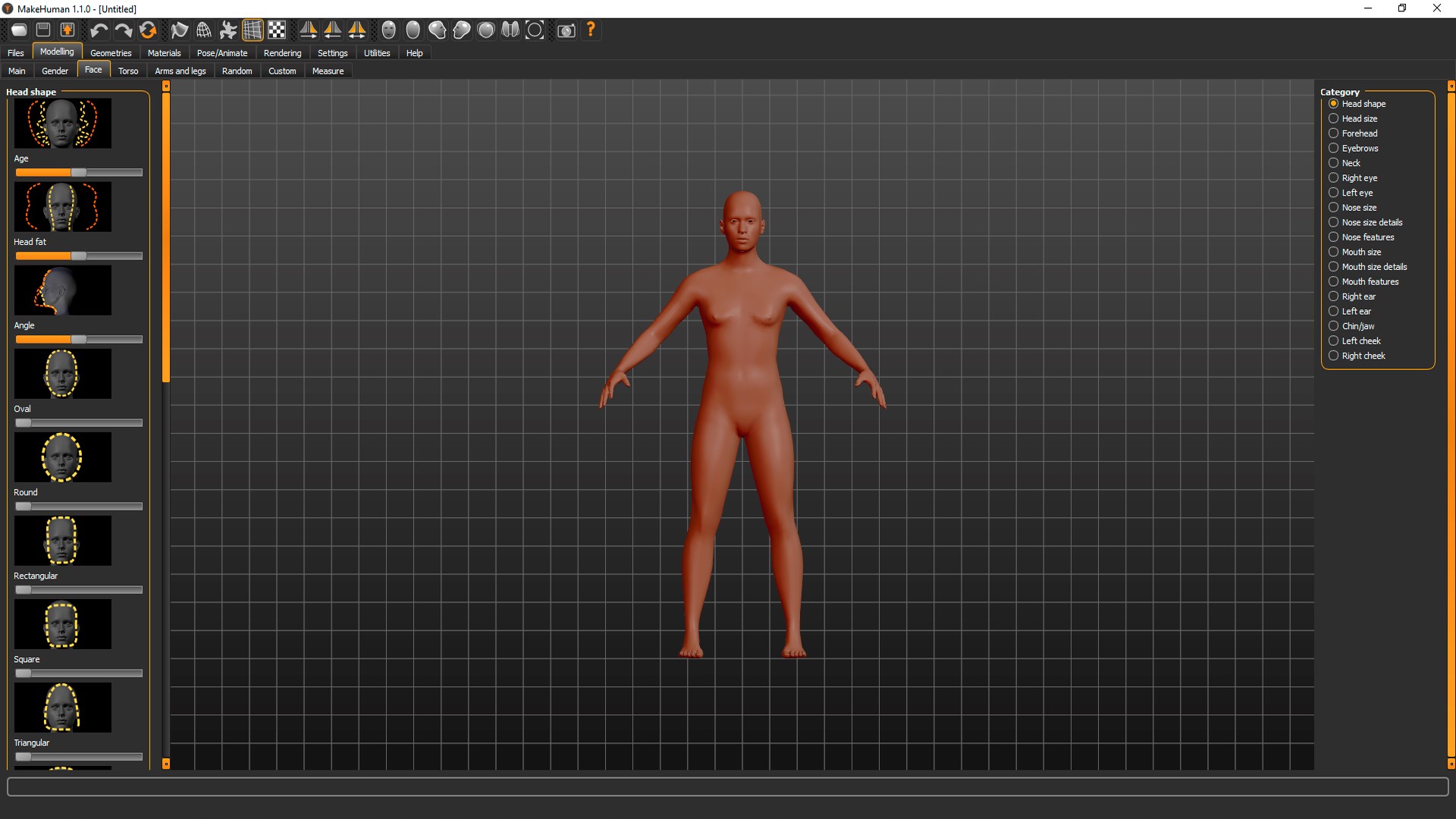Select the Head shape radio button

tap(1334, 103)
